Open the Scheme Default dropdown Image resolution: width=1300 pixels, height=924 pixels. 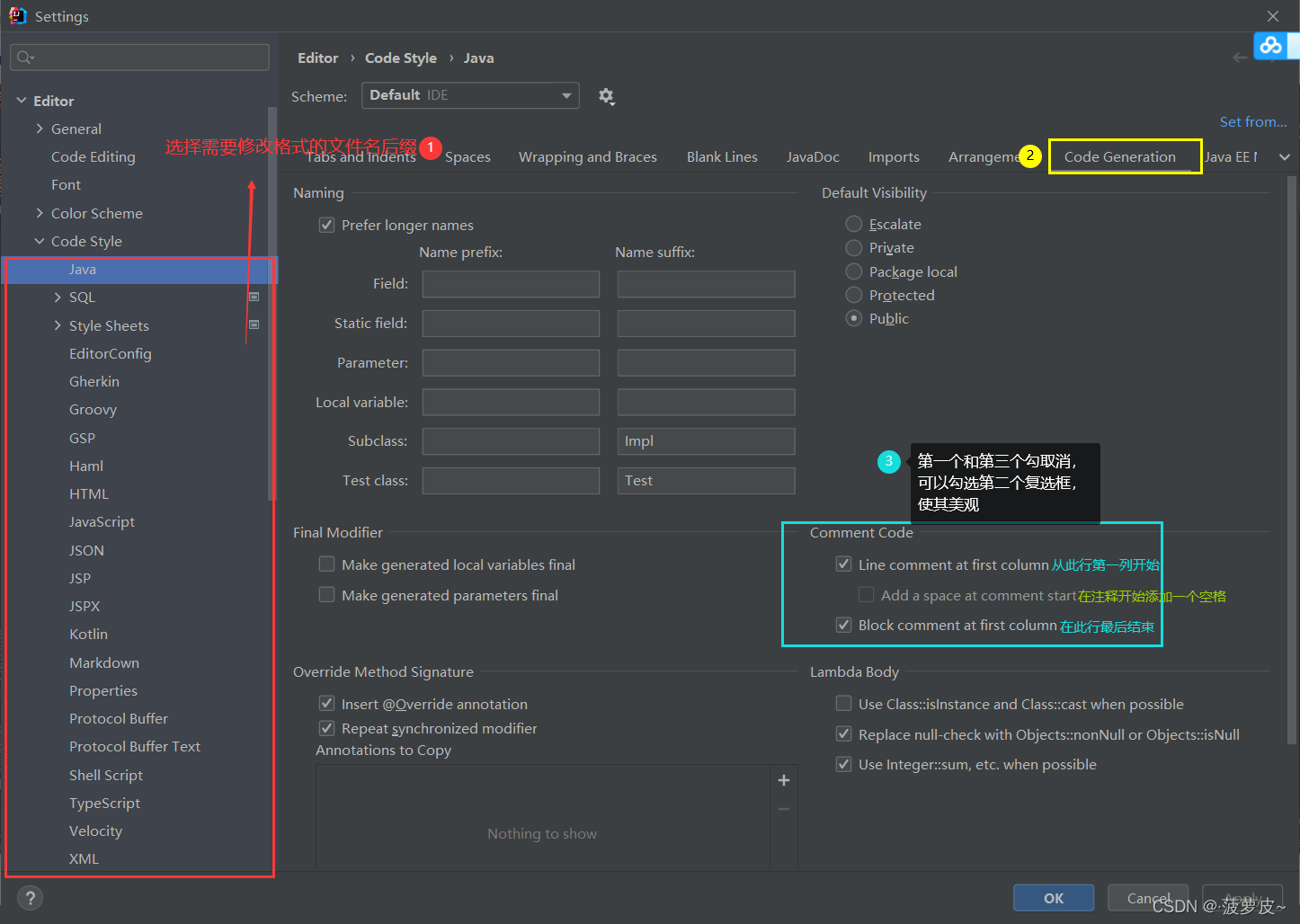tap(470, 95)
